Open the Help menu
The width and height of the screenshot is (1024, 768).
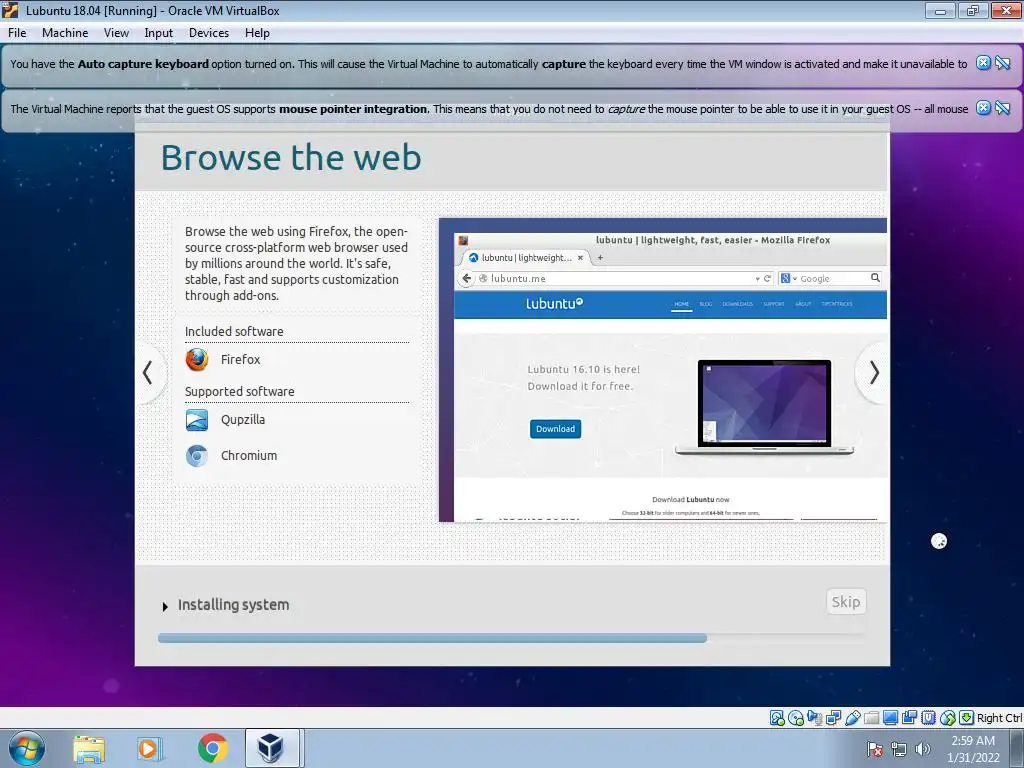click(x=257, y=33)
